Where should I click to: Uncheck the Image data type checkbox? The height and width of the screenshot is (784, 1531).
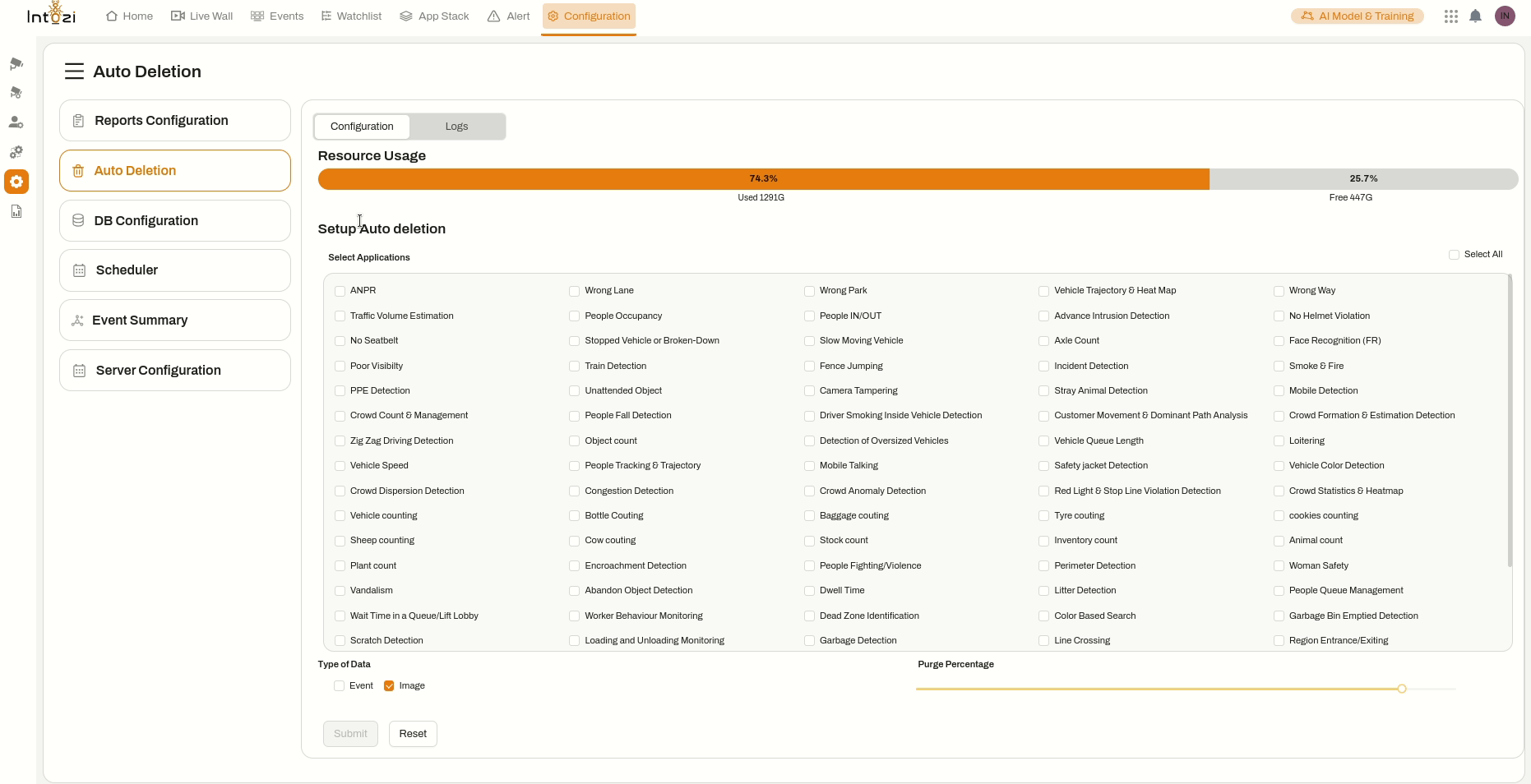(x=389, y=686)
